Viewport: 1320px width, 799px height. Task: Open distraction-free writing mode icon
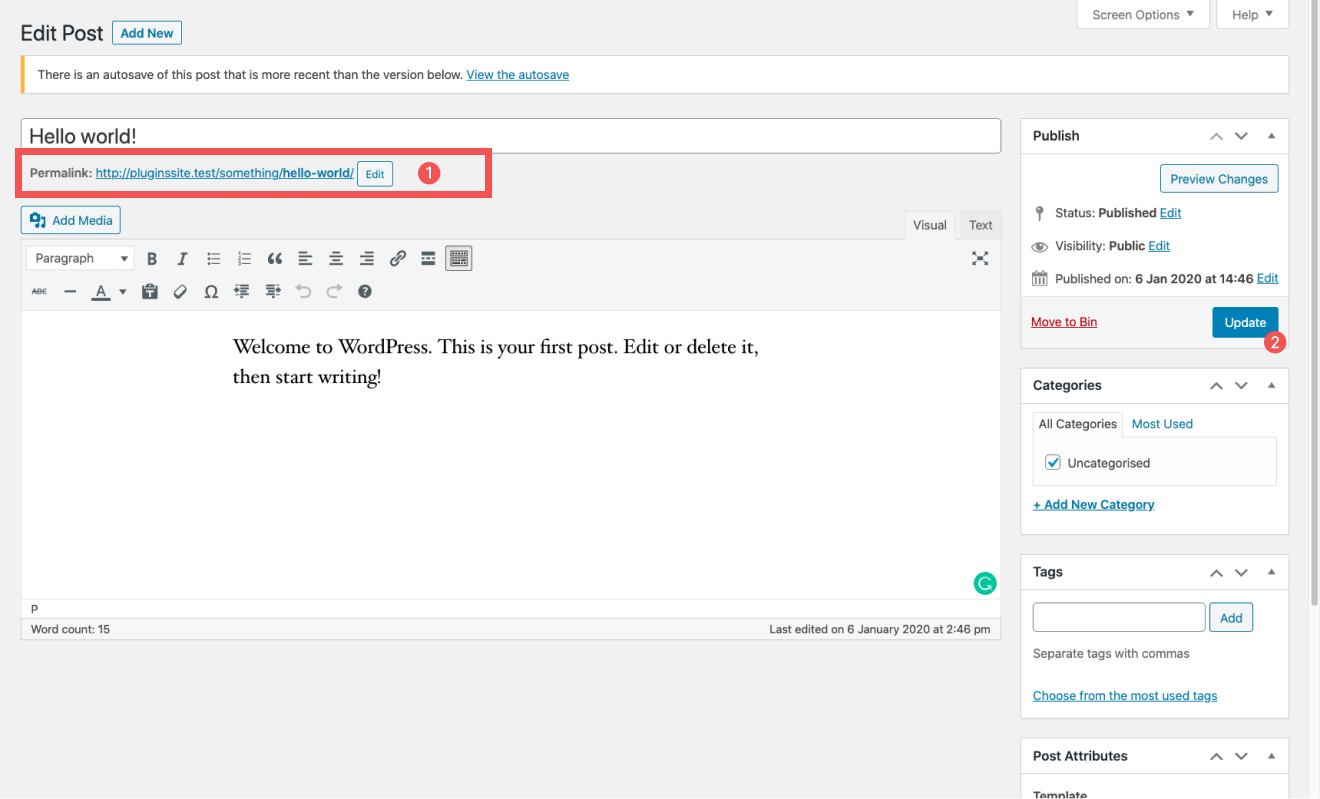click(980, 258)
